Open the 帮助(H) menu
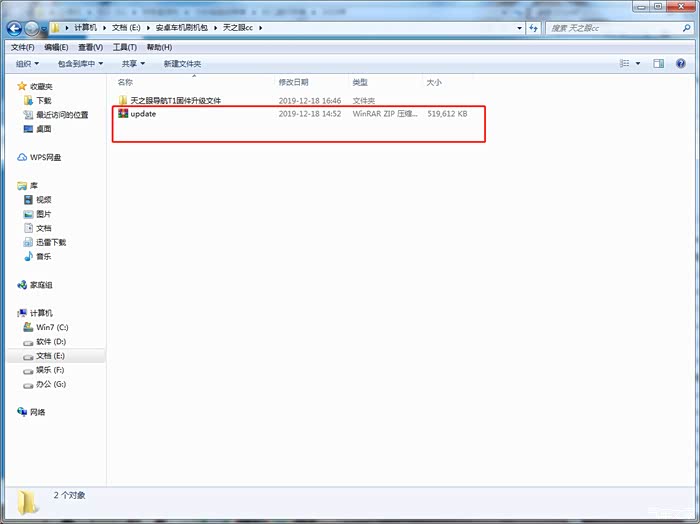This screenshot has width=700, height=524. (x=159, y=47)
